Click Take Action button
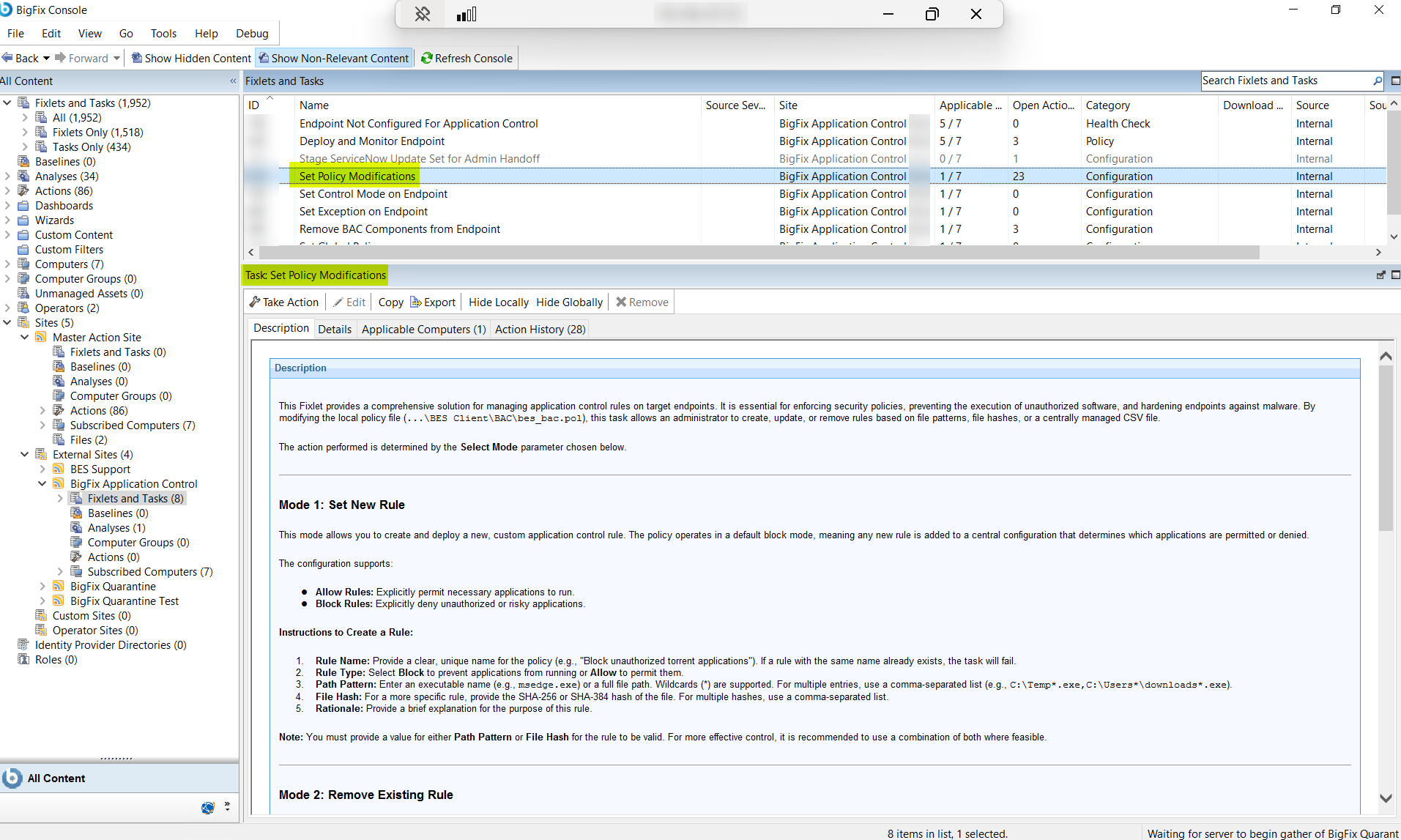Viewport: 1401px width, 840px height. coord(284,302)
